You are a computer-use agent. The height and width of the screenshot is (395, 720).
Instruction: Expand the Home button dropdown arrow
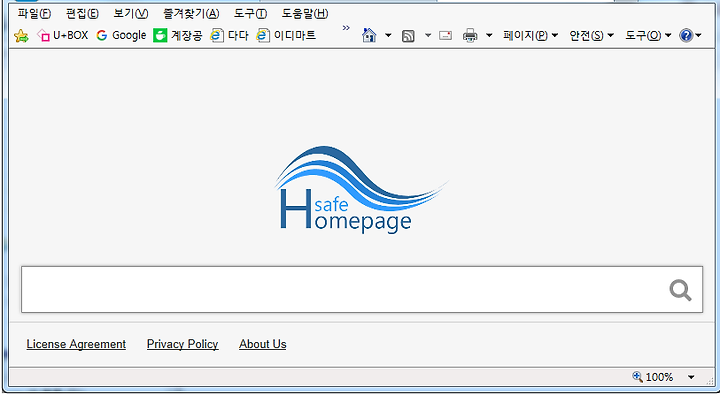coord(388,35)
